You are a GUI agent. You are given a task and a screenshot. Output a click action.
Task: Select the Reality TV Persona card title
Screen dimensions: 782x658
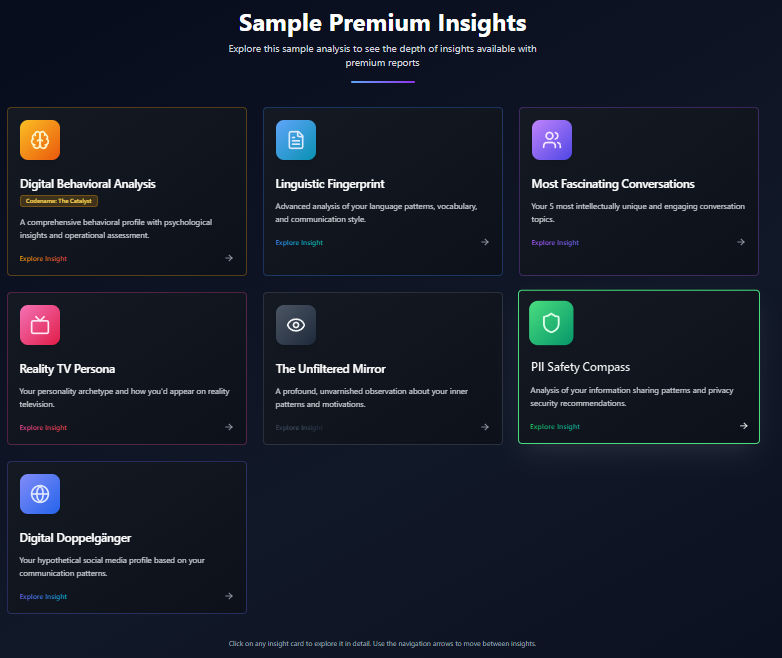coord(67,369)
